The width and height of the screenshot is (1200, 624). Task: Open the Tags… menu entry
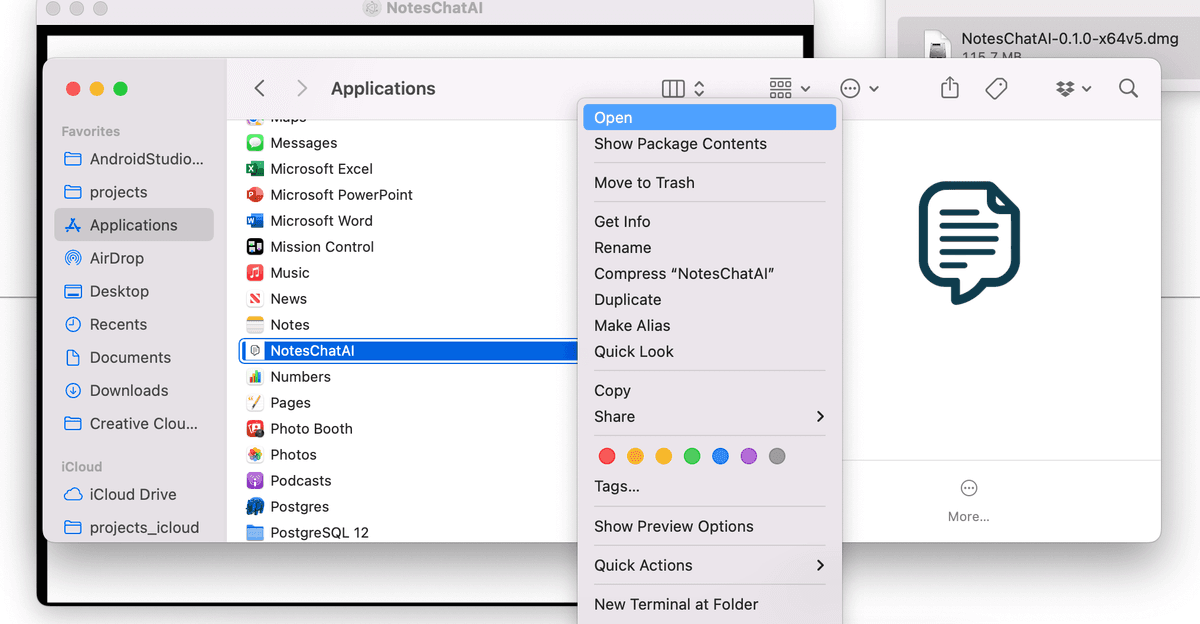tap(710, 487)
